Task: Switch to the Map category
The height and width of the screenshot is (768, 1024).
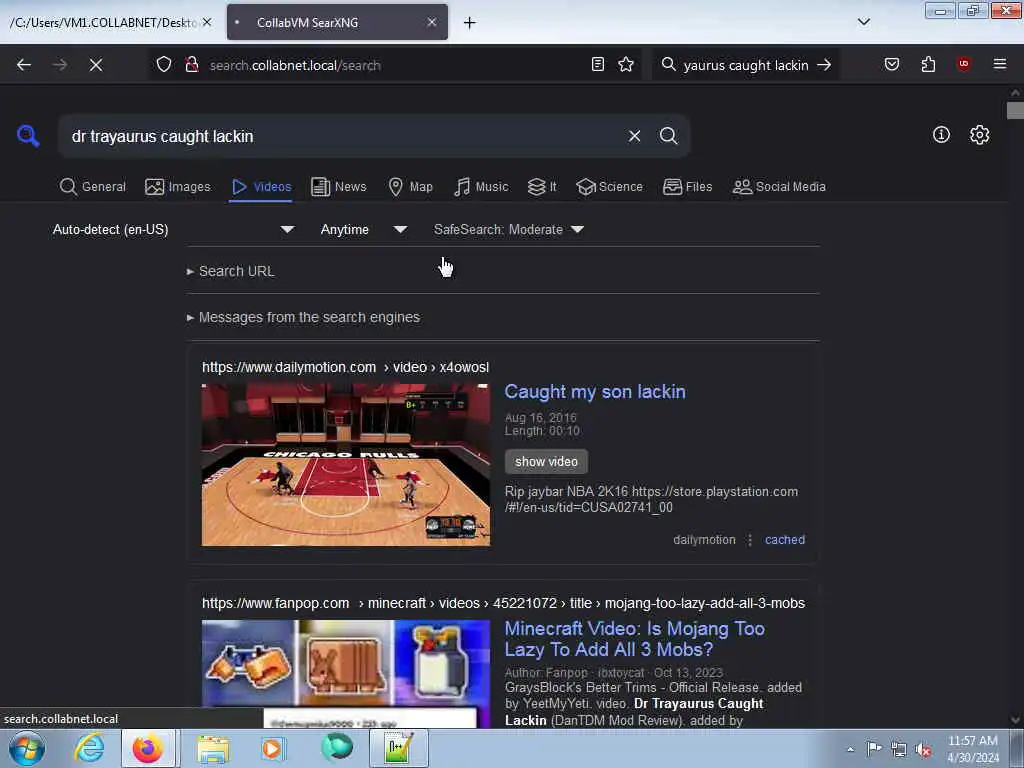Action: click(410, 187)
